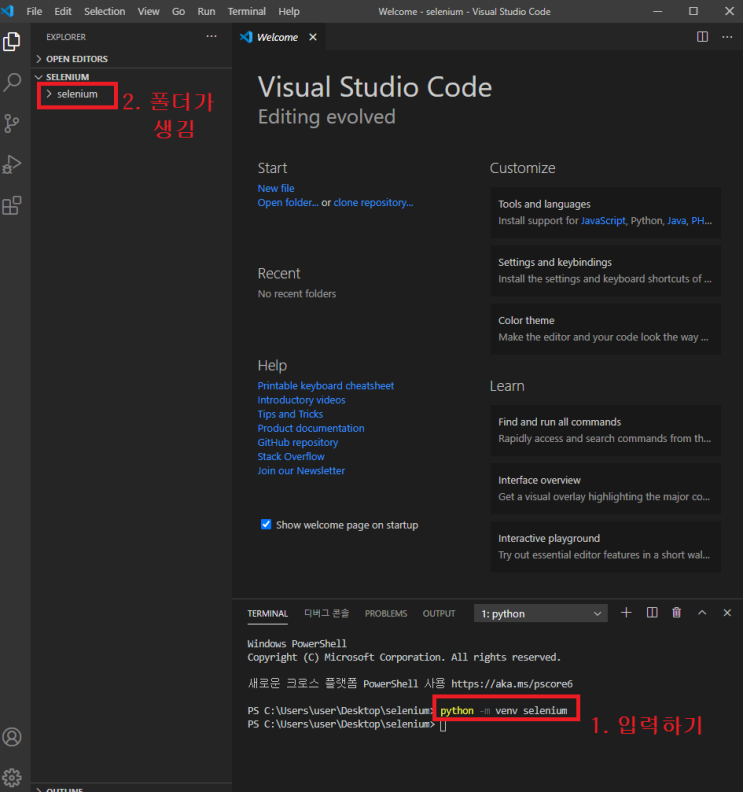Select the Welcome editor tab
Viewport: 743px width, 792px height.
coord(277,37)
